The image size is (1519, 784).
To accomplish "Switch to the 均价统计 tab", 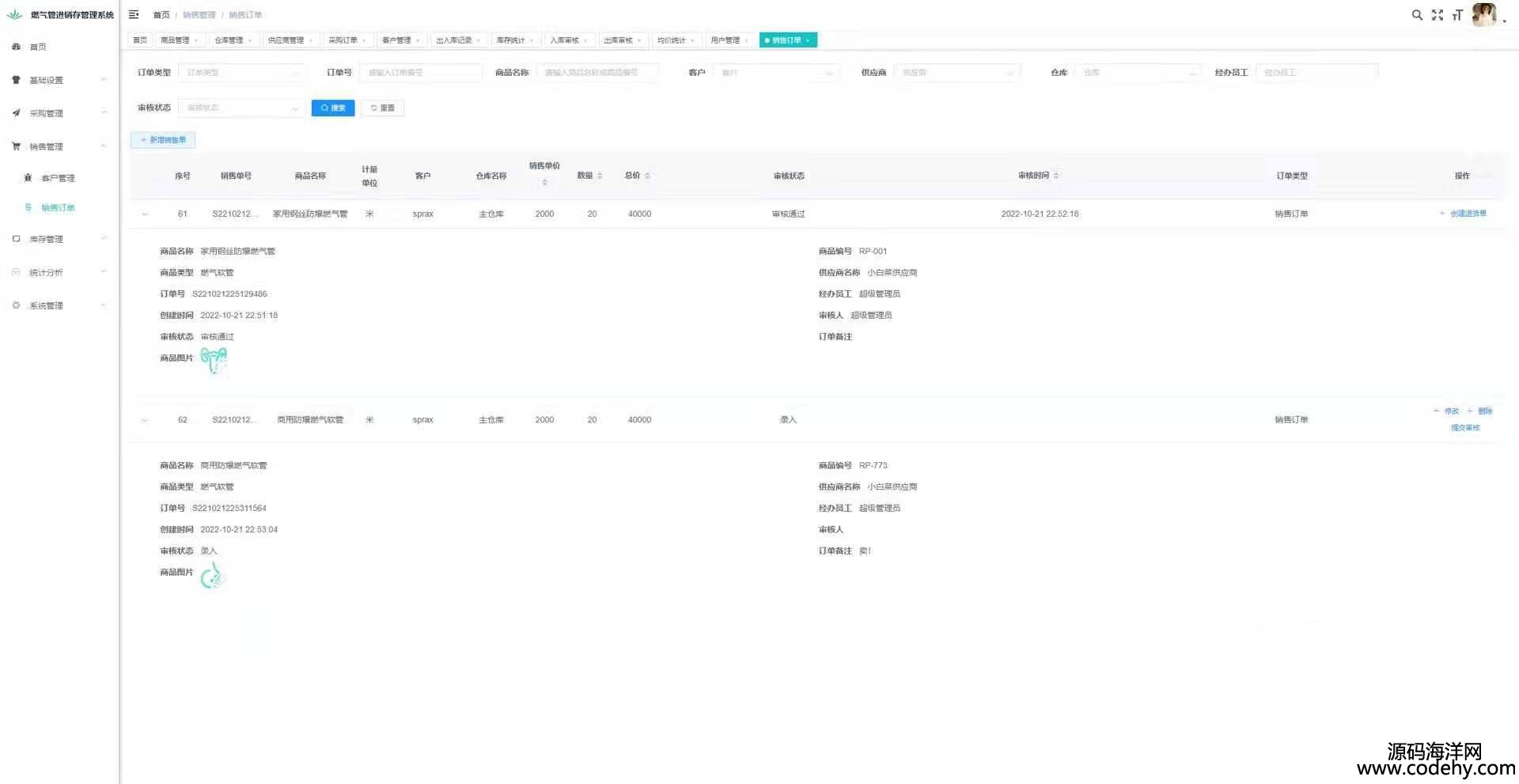I will [x=676, y=40].
